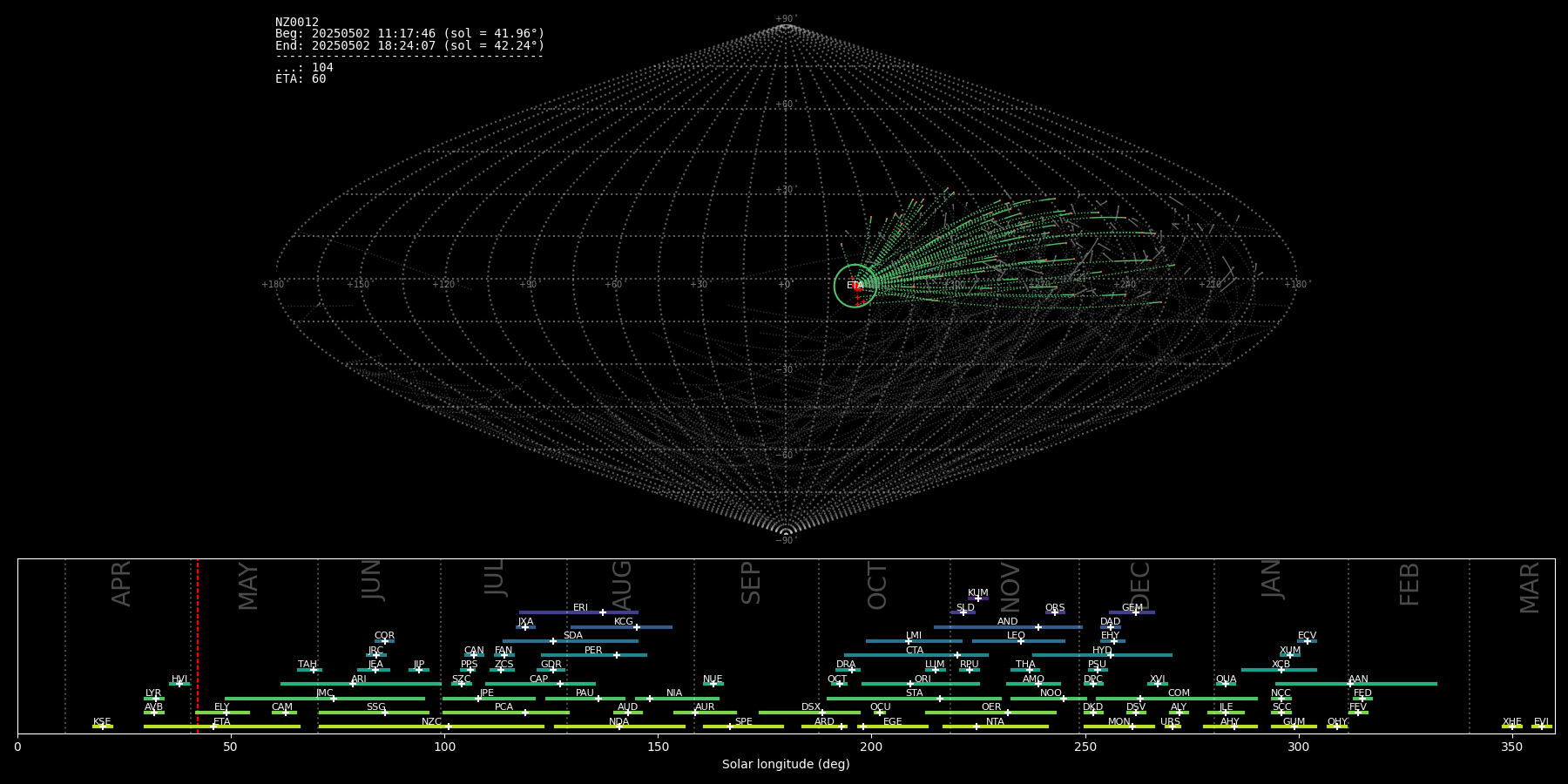Click the ORS shower label
The width and height of the screenshot is (1568, 784).
[x=1055, y=608]
